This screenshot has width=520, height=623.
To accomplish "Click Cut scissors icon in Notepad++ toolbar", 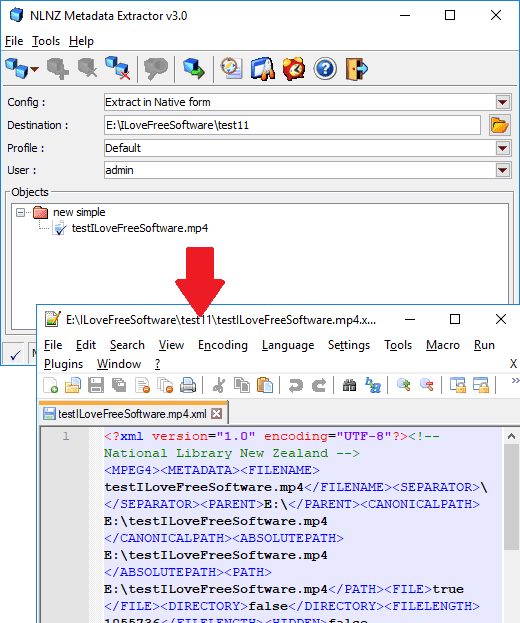I will 218,385.
